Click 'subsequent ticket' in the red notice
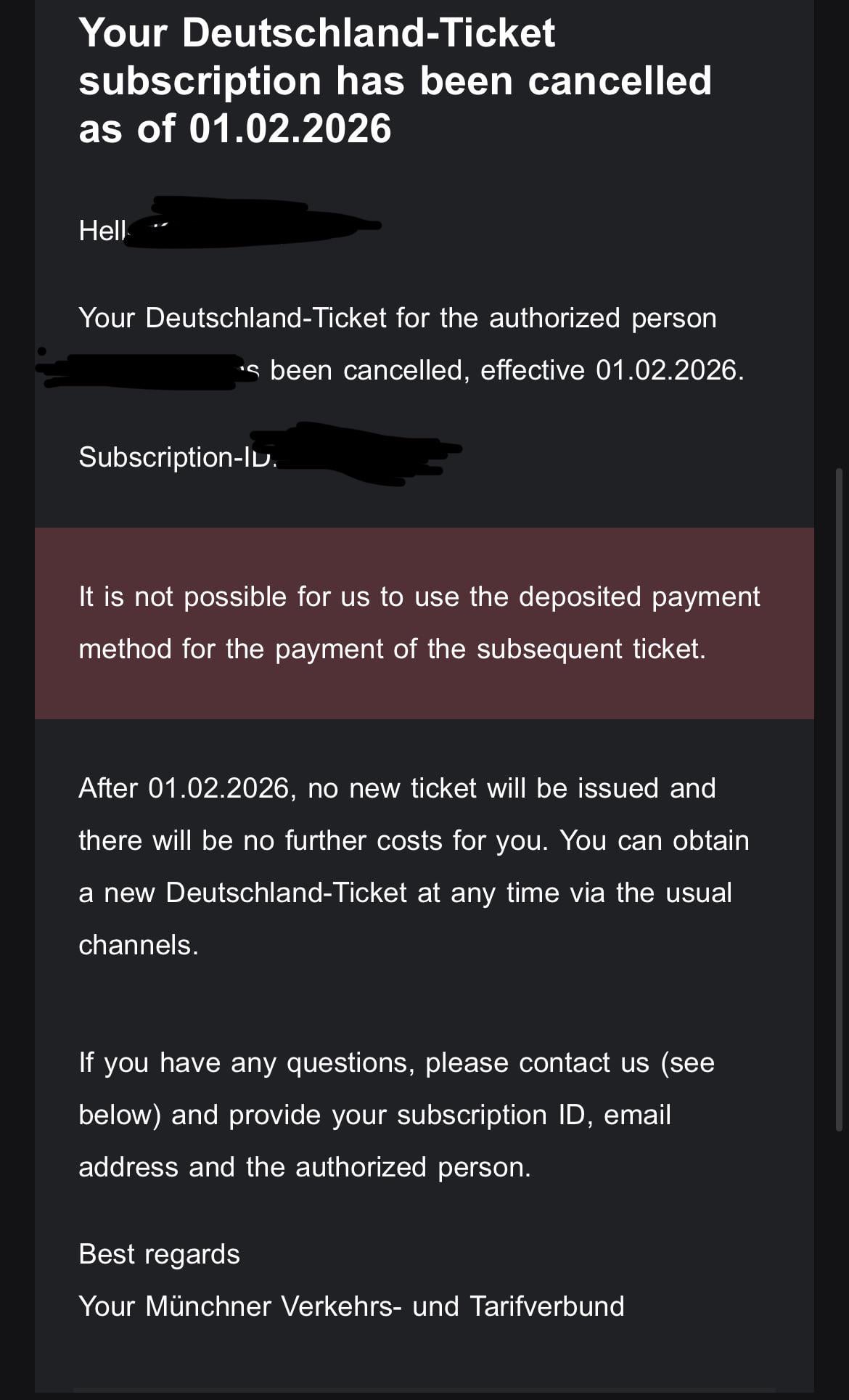The image size is (849, 1400). pos(591,649)
